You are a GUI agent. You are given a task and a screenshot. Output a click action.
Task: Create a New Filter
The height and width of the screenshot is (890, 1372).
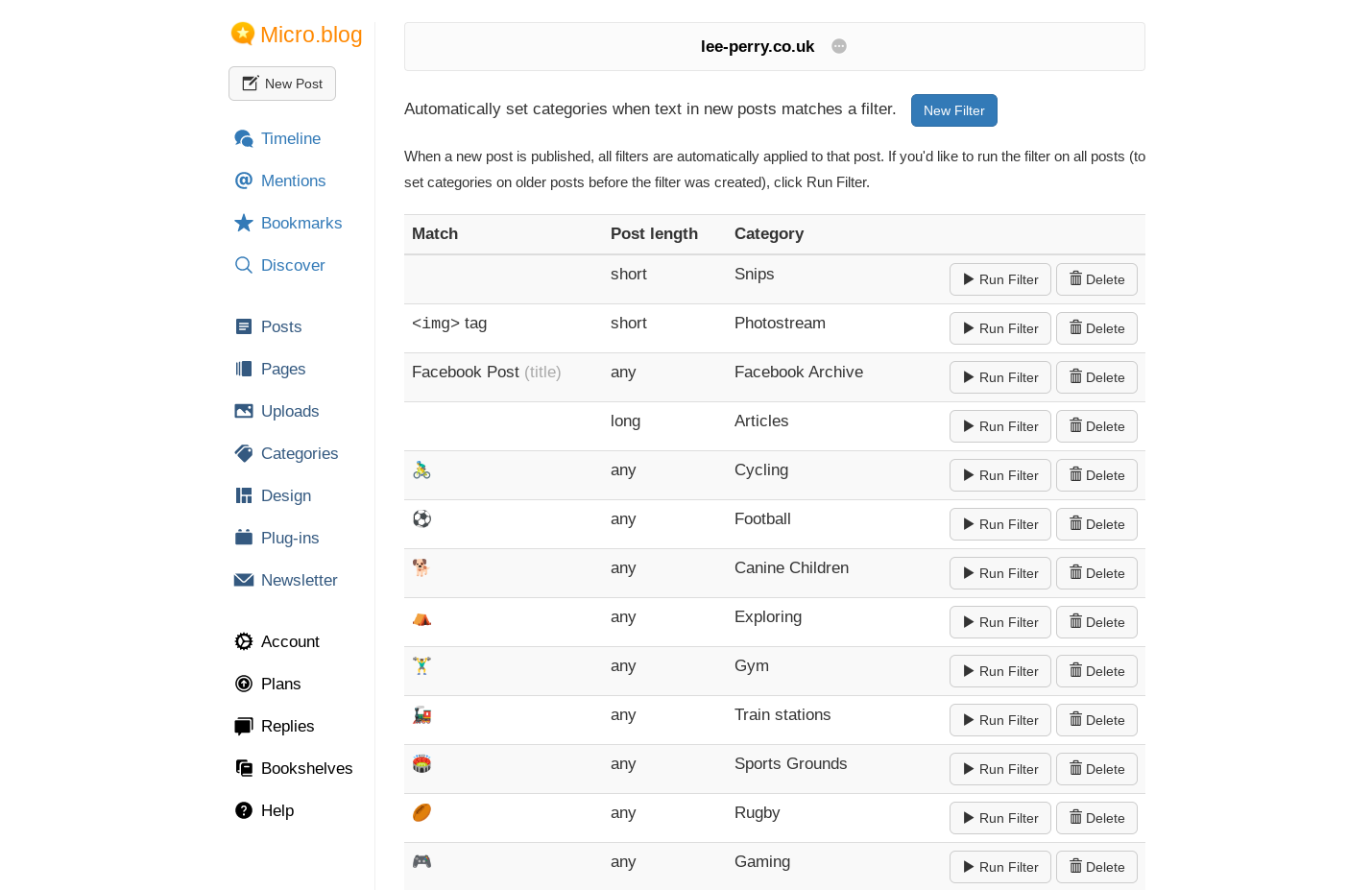(953, 110)
